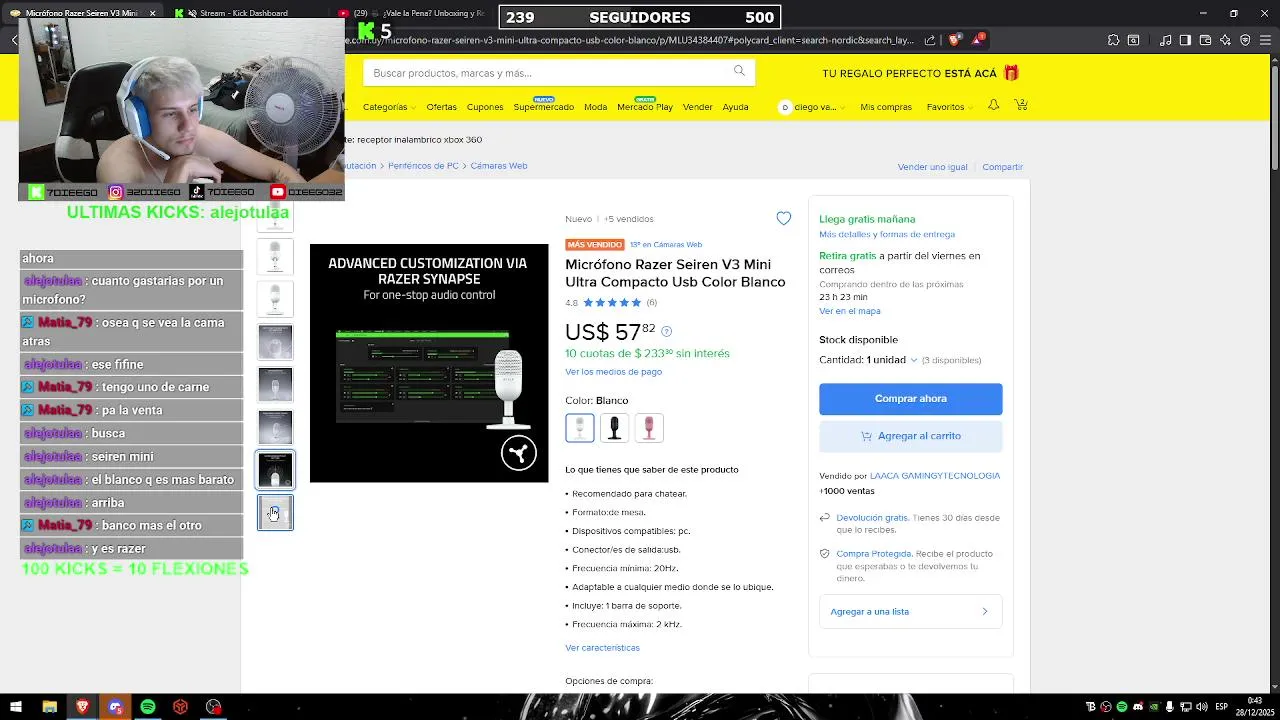Open the LAACA GAMINGYTECNOLOGIA seller link
The width and height of the screenshot is (1280, 720).
point(935,476)
